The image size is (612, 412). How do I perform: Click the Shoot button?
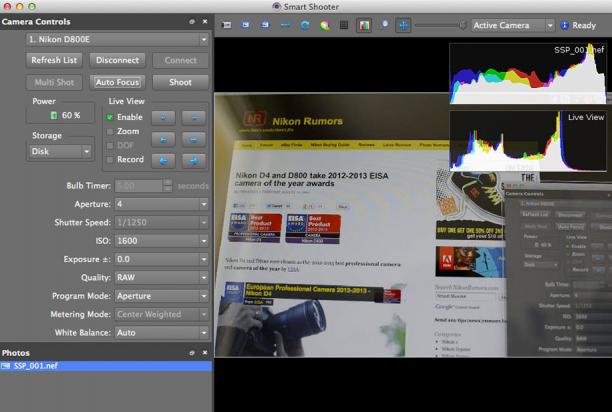(x=180, y=82)
